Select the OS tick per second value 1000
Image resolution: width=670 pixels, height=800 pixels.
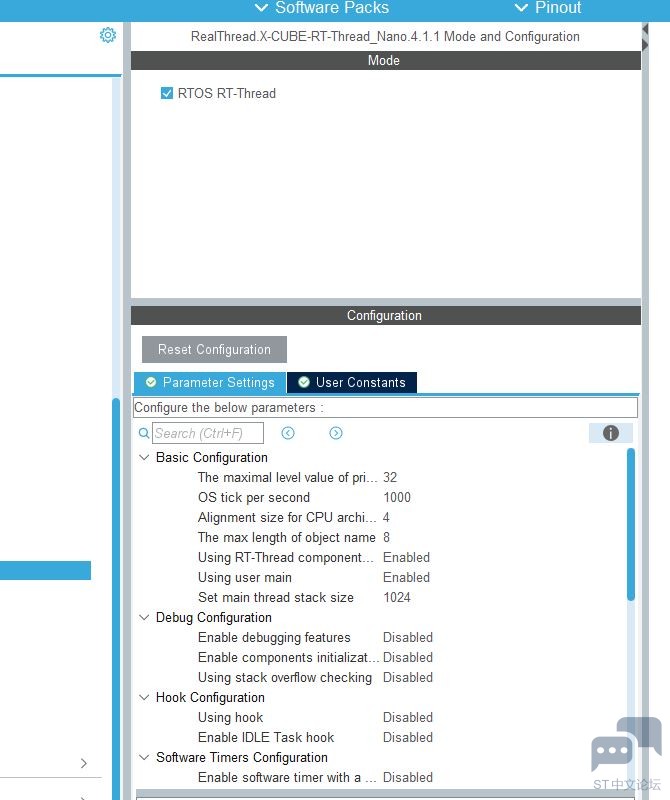(397, 497)
